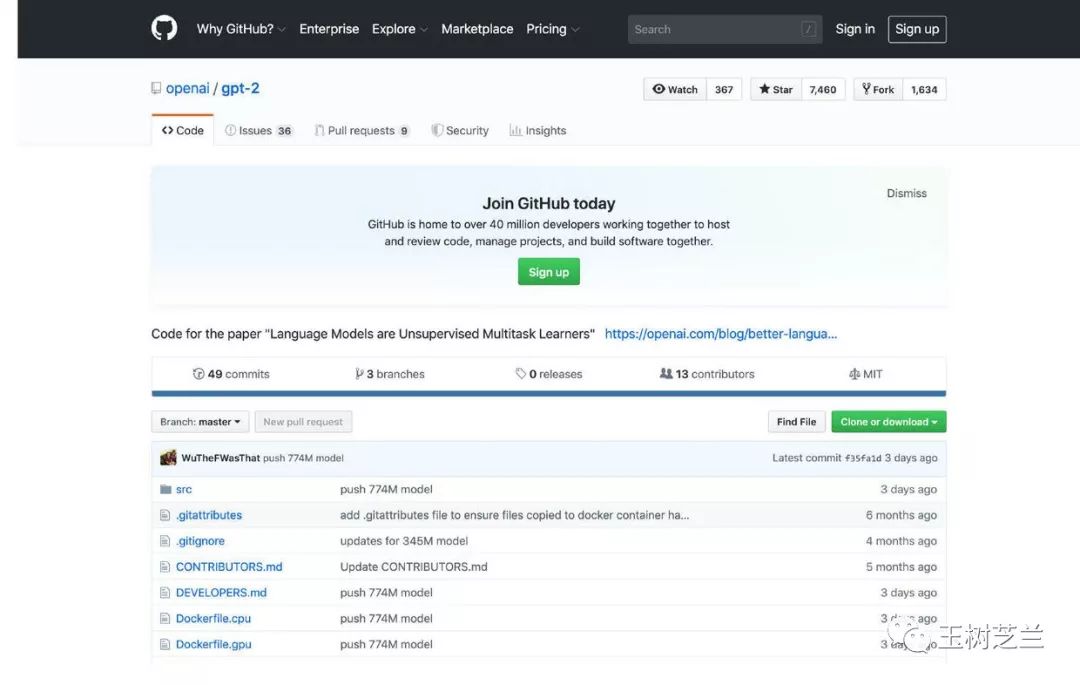Open the Clone or download dropdown
The height and width of the screenshot is (685, 1080).
click(x=889, y=421)
